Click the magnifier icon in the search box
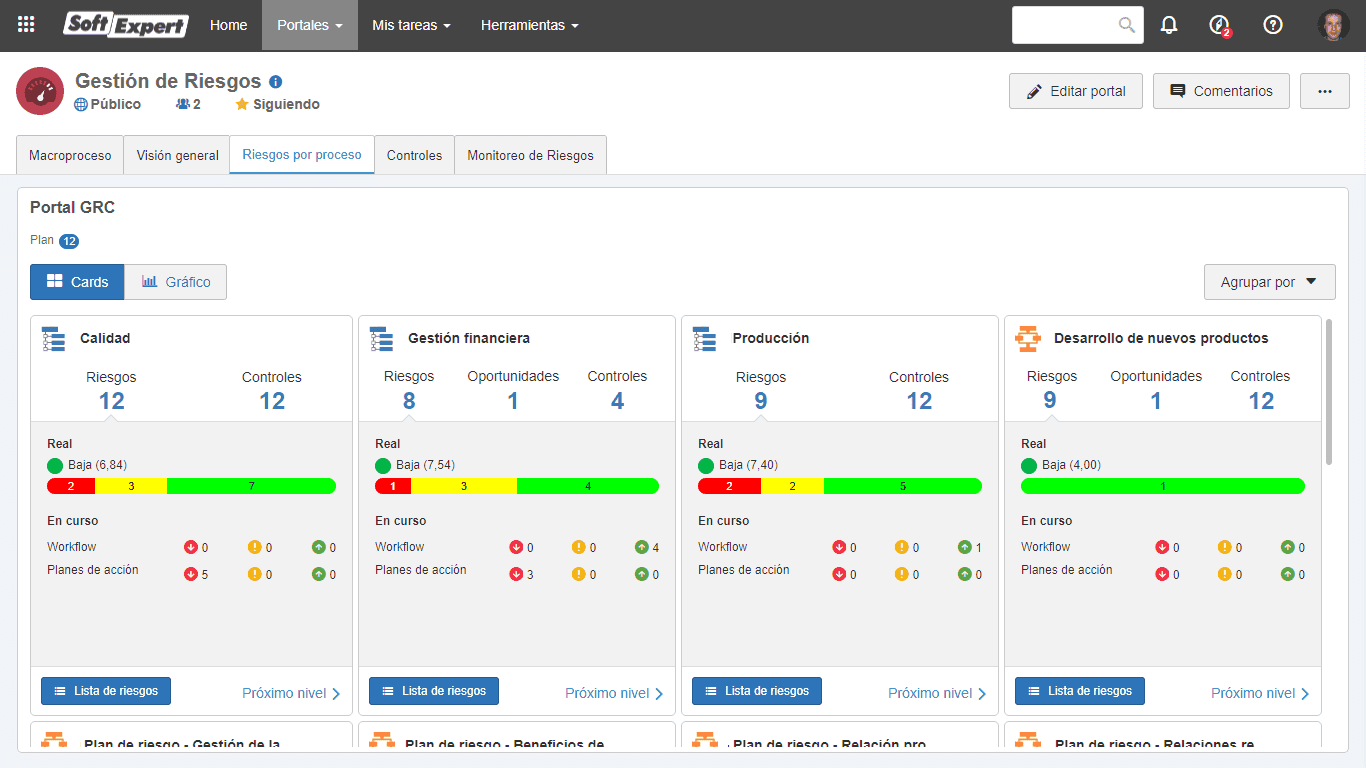This screenshot has width=1366, height=768. [1127, 25]
